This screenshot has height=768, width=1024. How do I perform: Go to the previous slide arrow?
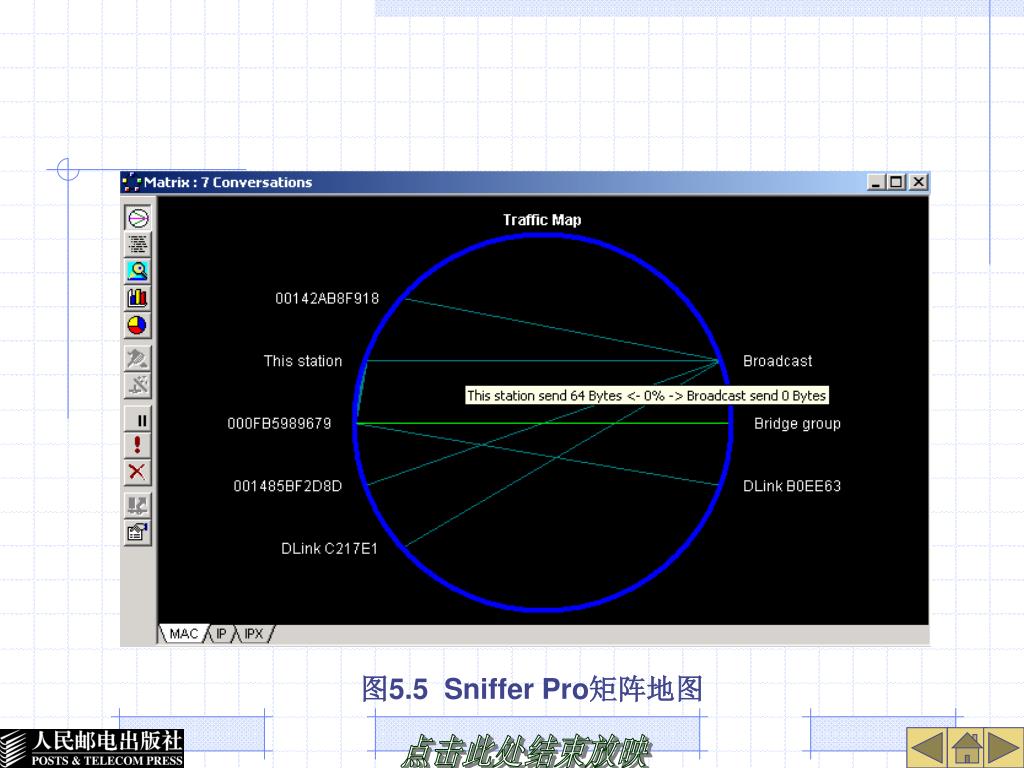click(x=927, y=746)
